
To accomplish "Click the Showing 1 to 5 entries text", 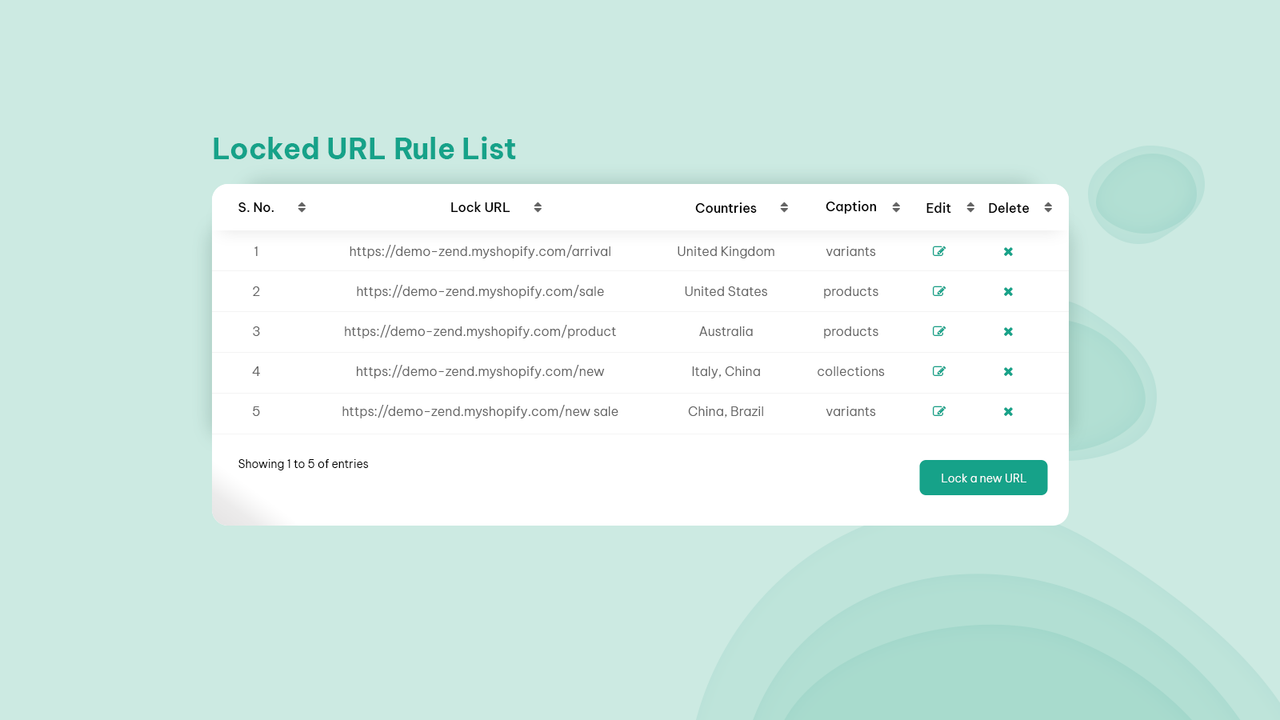I will click(303, 463).
